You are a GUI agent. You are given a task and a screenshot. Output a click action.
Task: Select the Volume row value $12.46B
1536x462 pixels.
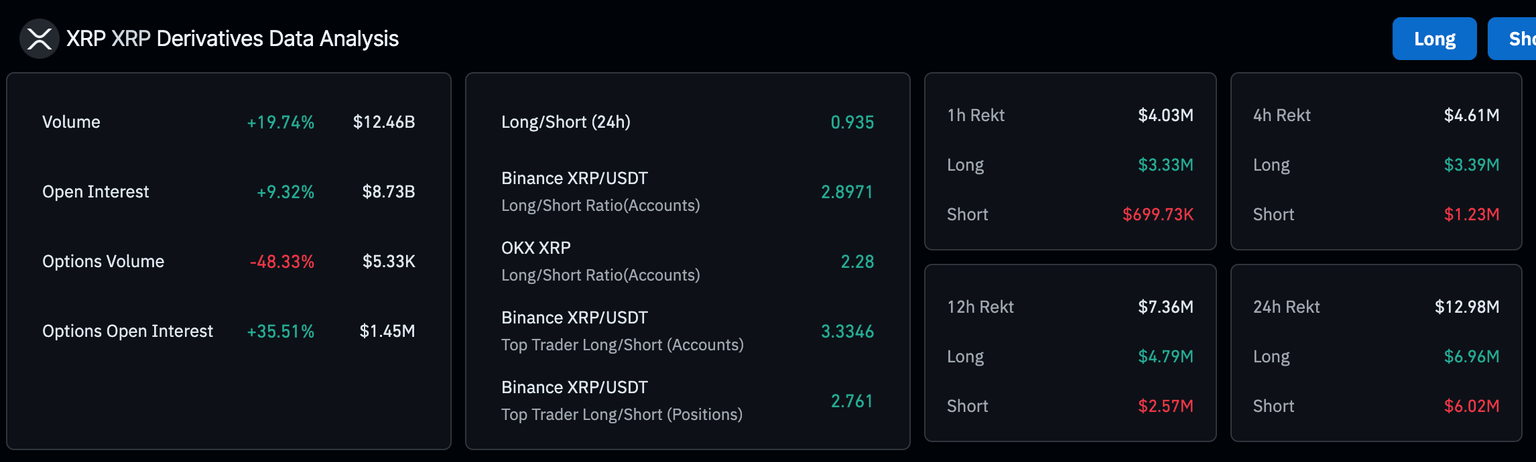pyautogui.click(x=383, y=122)
